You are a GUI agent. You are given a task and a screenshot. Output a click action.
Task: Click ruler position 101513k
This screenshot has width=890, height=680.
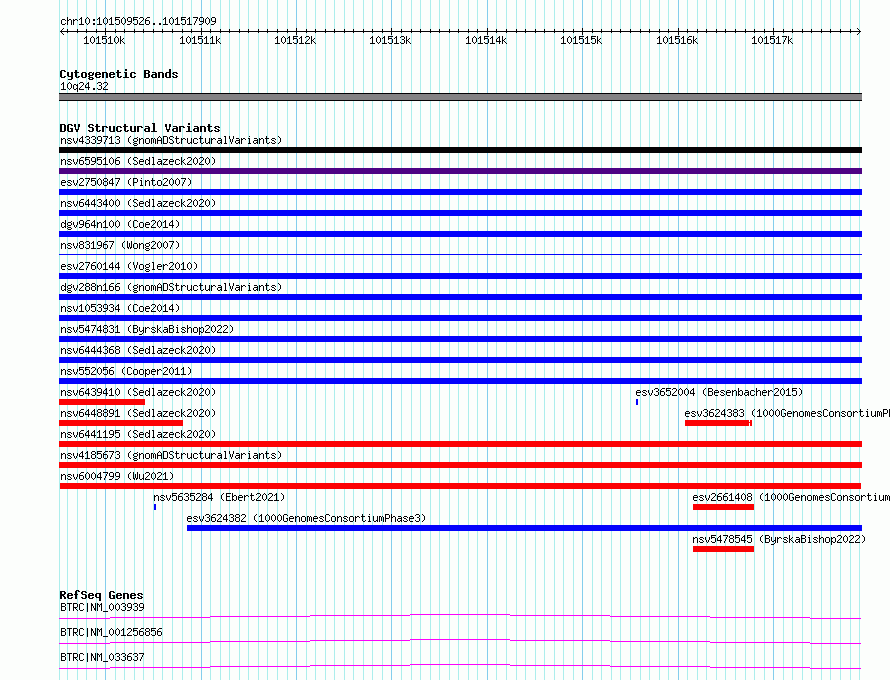click(390, 40)
